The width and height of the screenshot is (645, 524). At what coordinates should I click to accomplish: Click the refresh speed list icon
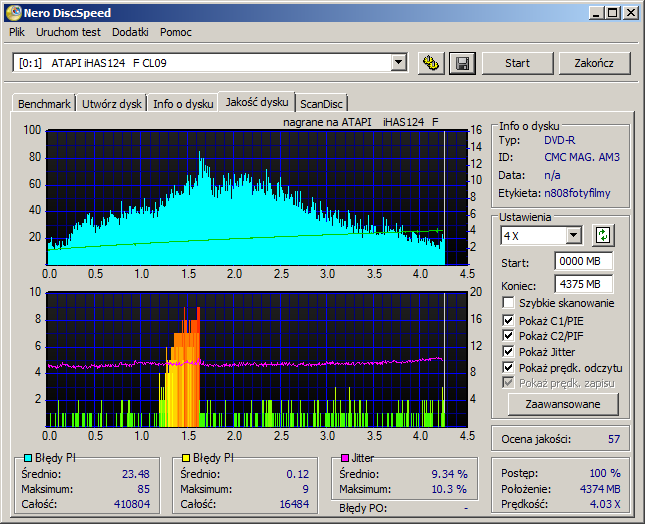click(603, 236)
